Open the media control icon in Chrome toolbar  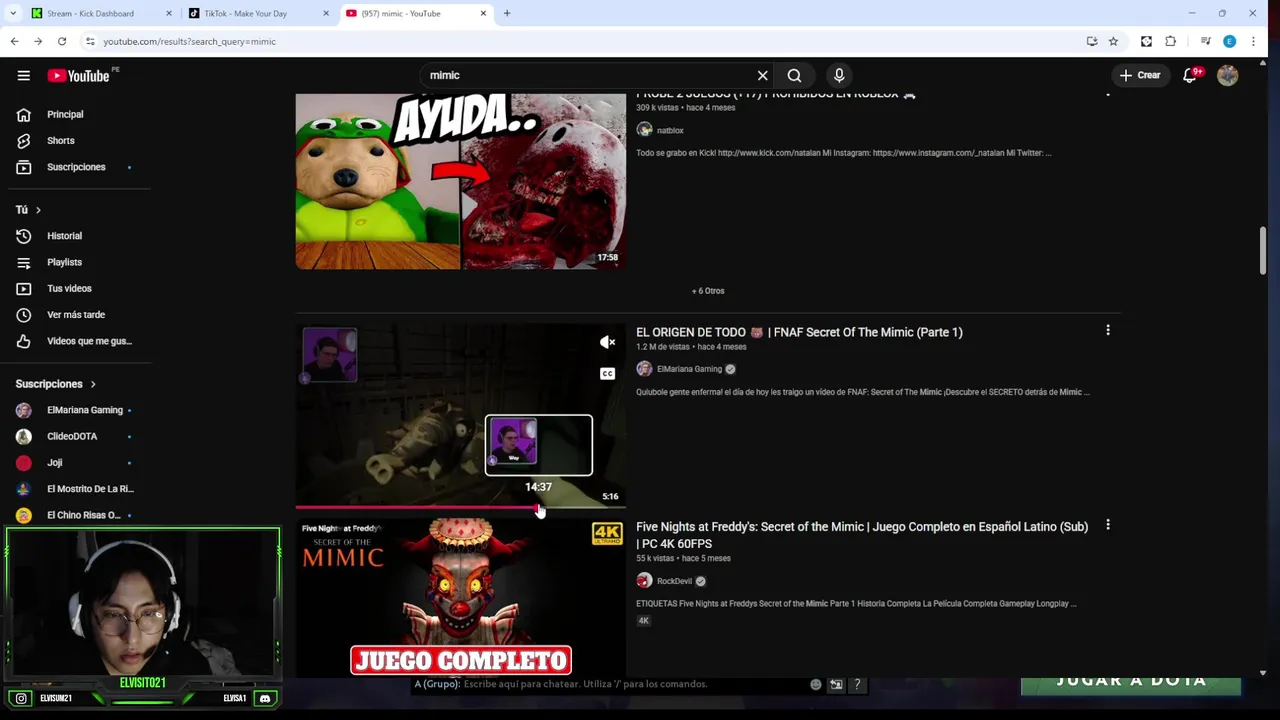(1206, 41)
